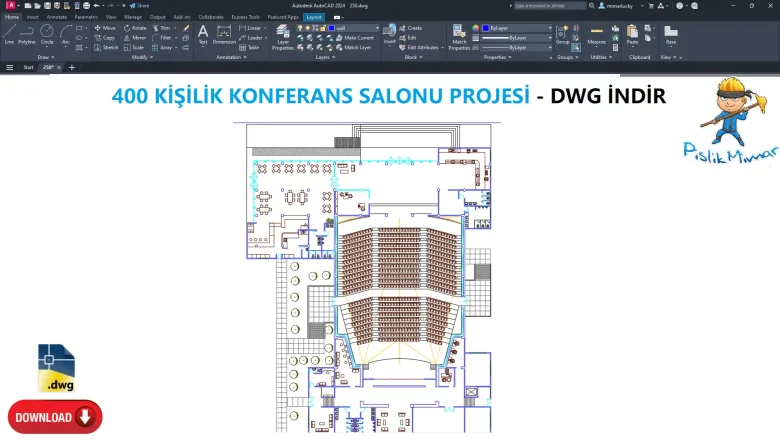Activate the Scale command
This screenshot has width=780, height=439.
click(x=134, y=48)
